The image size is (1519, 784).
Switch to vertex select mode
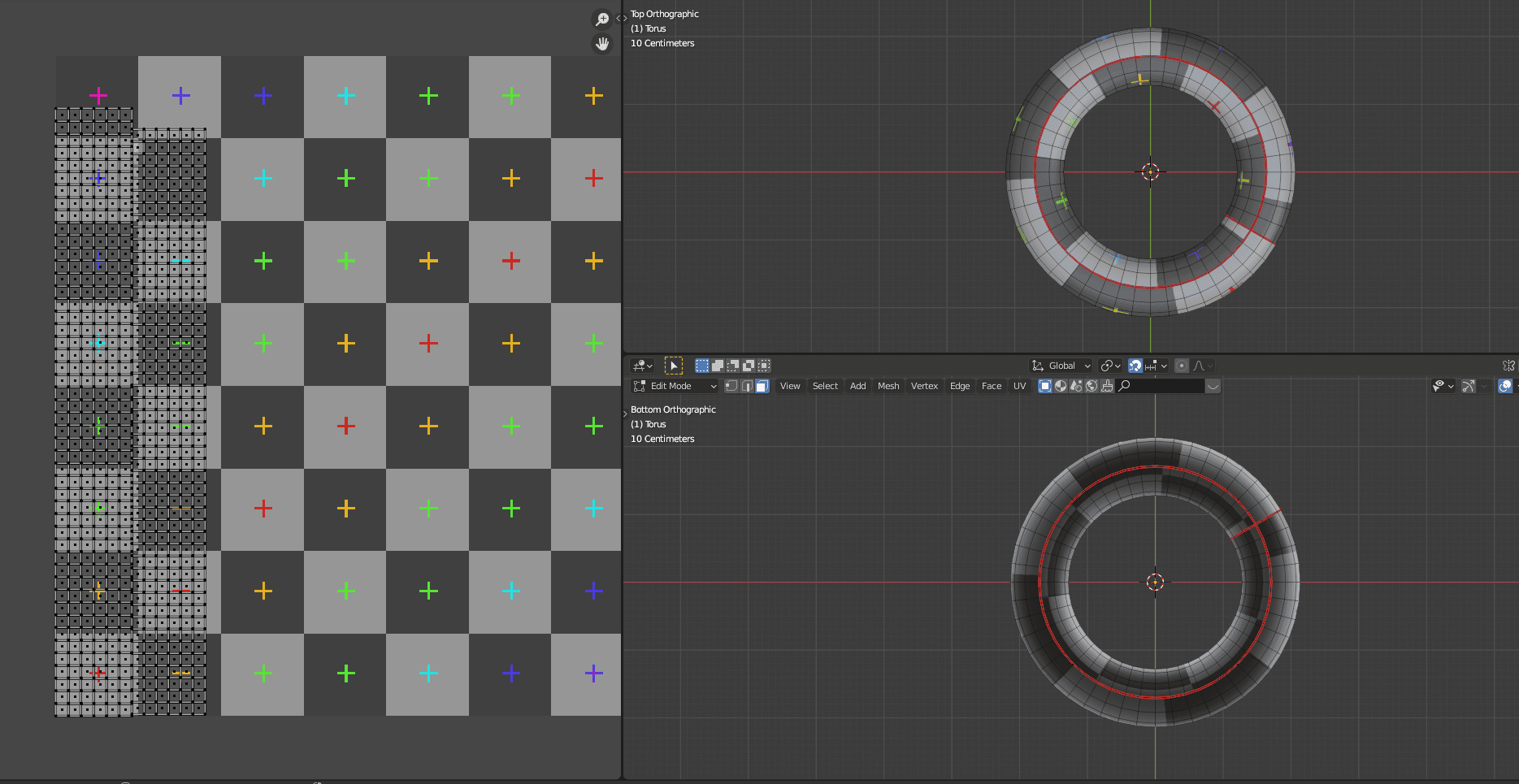click(731, 386)
